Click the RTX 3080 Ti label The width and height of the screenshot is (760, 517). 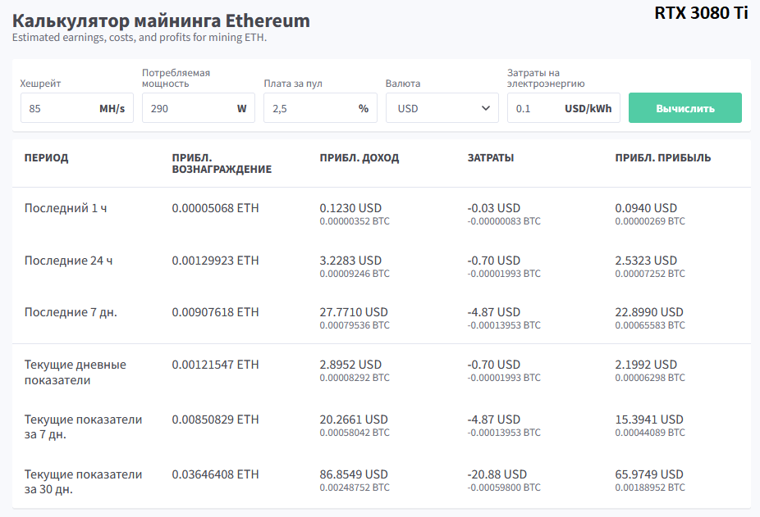701,13
